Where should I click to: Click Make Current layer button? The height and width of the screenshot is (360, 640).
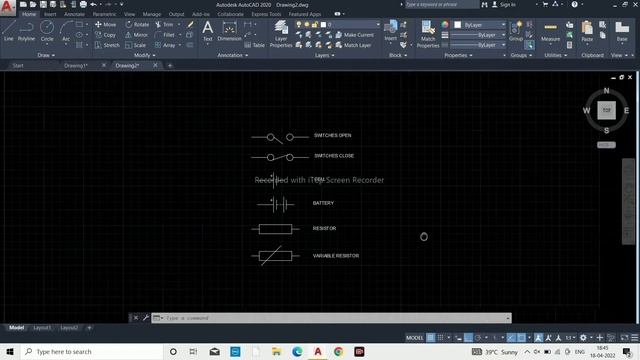point(355,35)
